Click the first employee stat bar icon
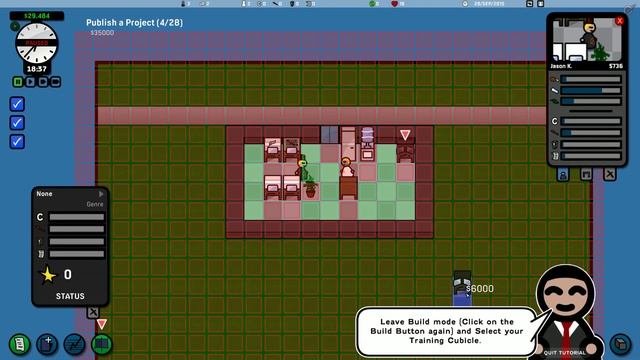The image size is (640, 360). 554,79
